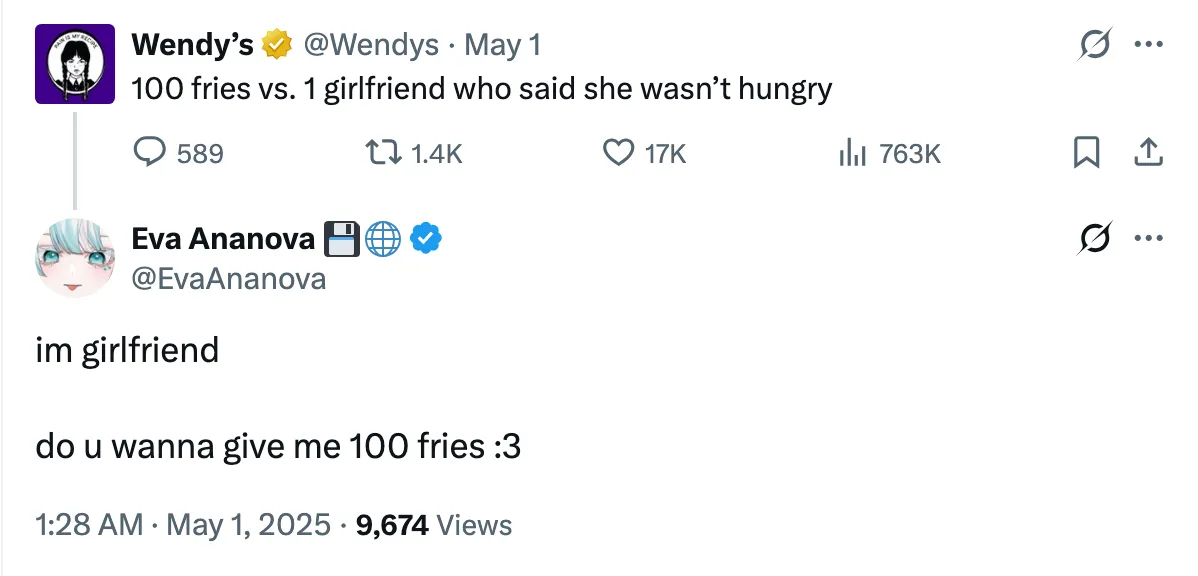
Task: Click the @EvaAnanova handle
Action: (x=228, y=278)
